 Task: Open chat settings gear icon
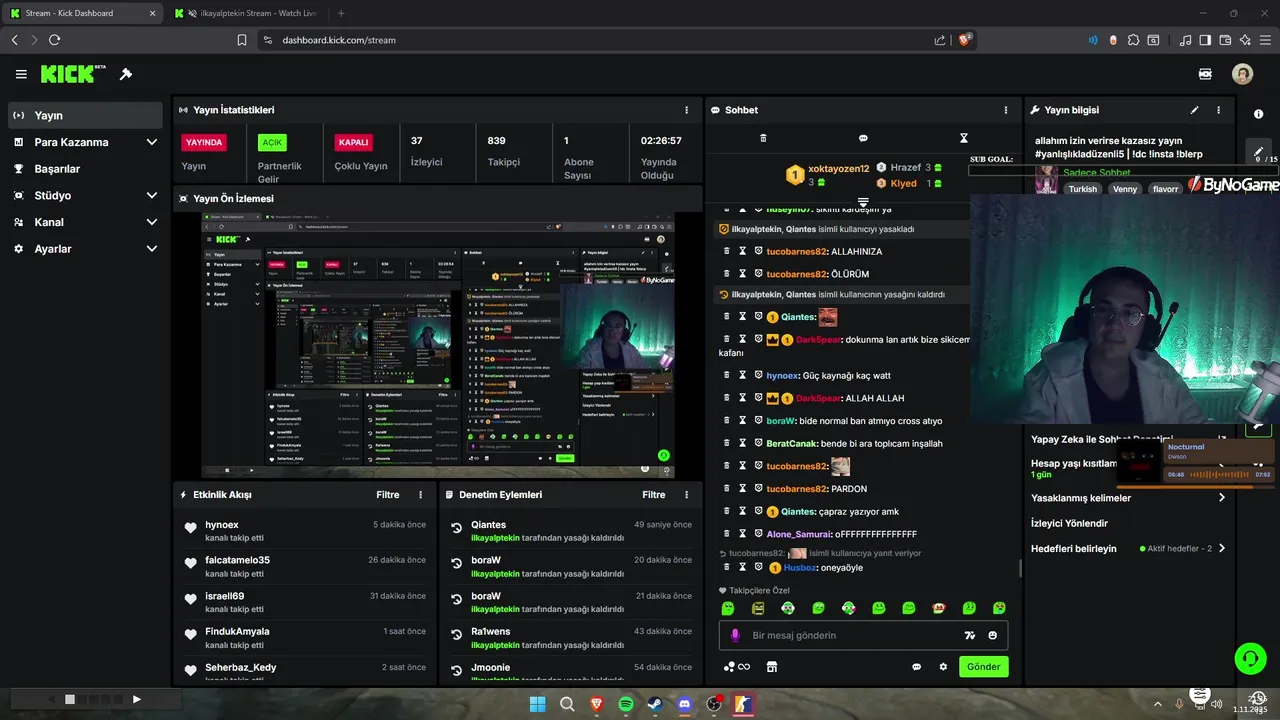[942, 667]
